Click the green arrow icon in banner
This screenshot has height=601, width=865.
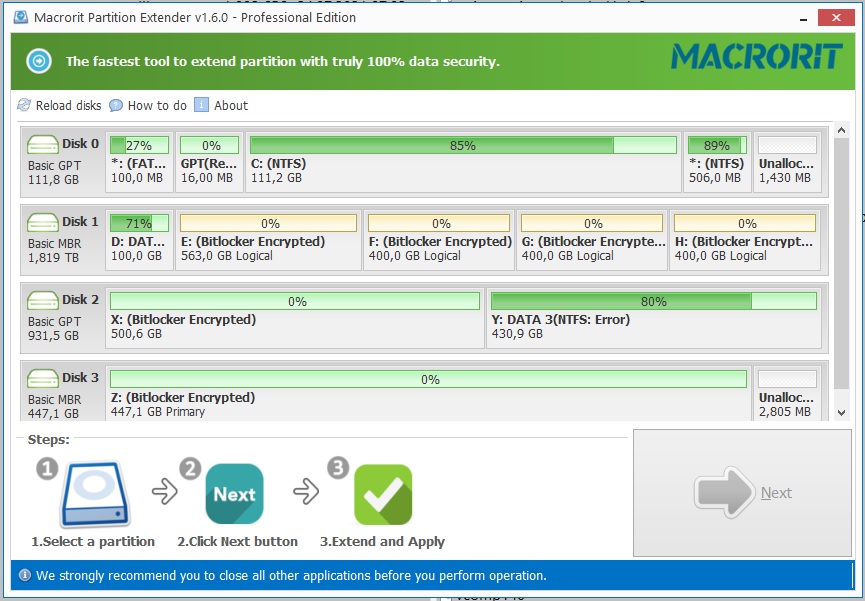38,61
